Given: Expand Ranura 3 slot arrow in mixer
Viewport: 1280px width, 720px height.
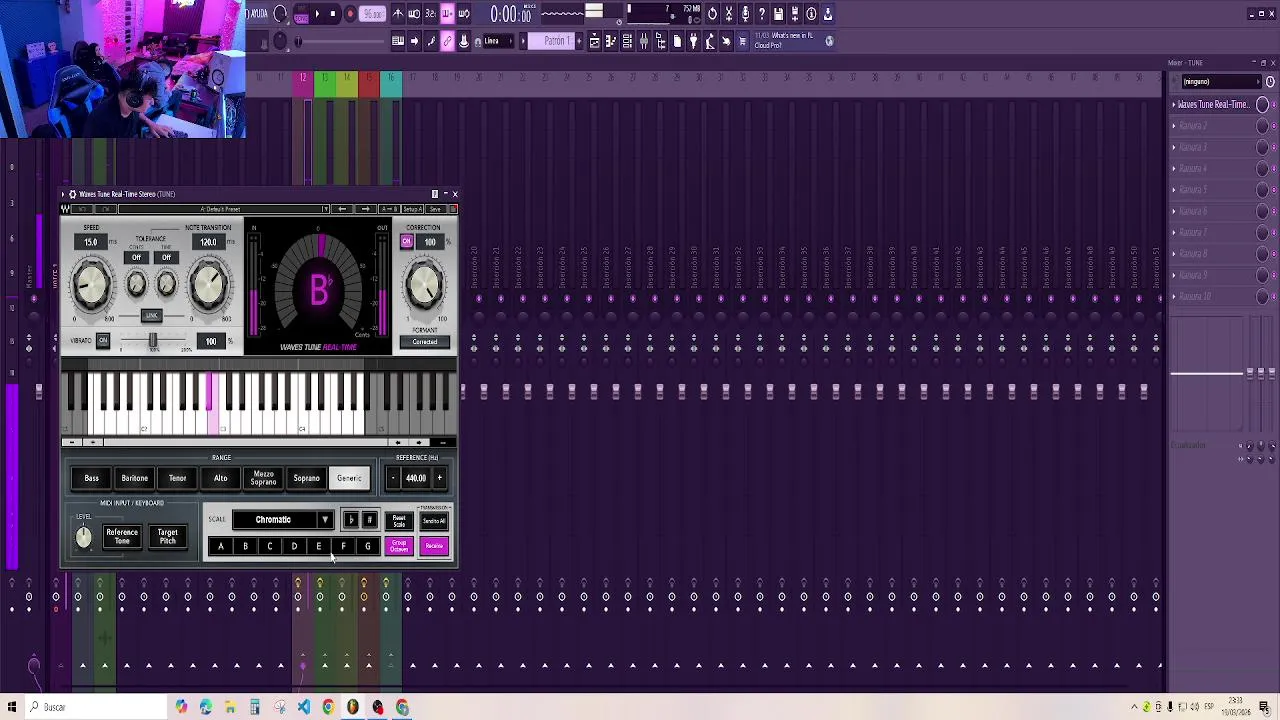Looking at the screenshot, I should 1175,147.
